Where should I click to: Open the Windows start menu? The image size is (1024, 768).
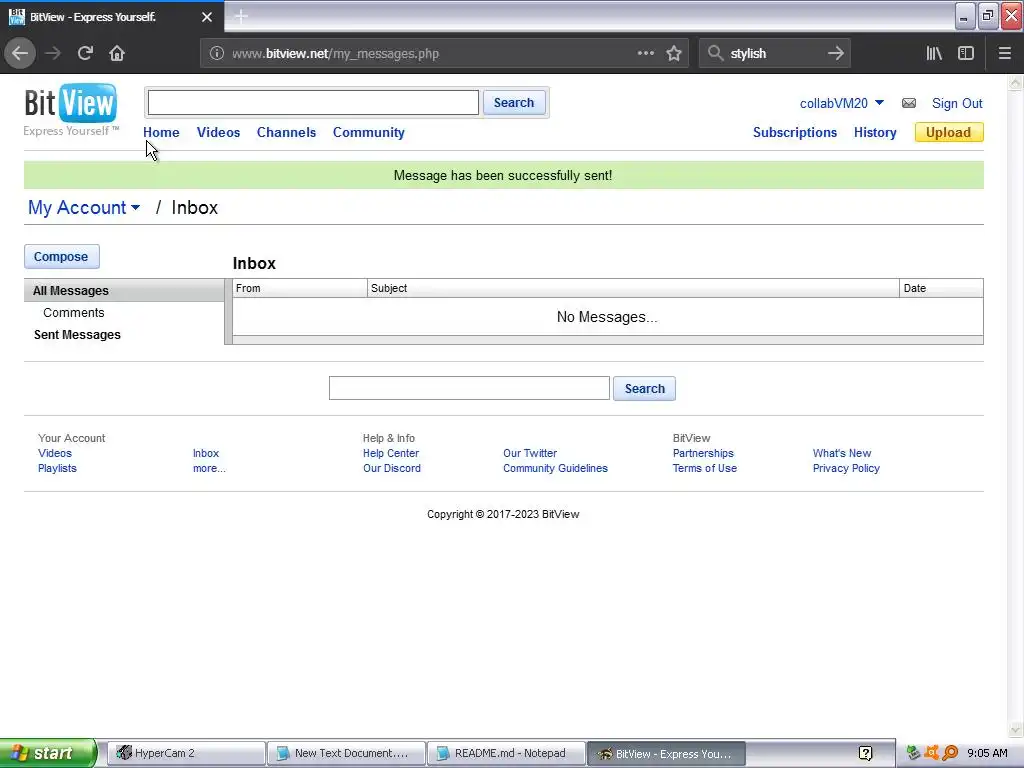[47, 753]
